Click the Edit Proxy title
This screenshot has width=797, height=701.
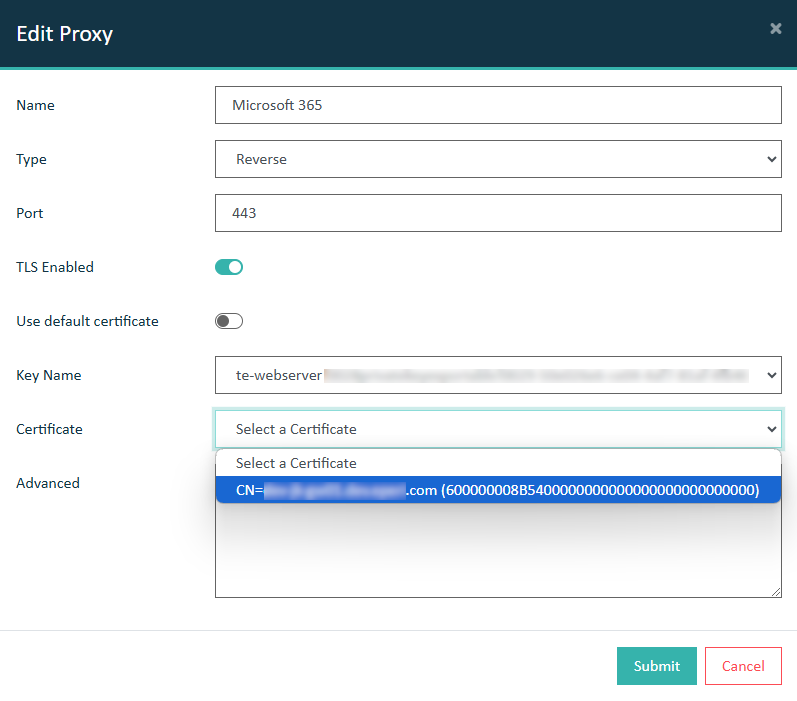point(65,34)
